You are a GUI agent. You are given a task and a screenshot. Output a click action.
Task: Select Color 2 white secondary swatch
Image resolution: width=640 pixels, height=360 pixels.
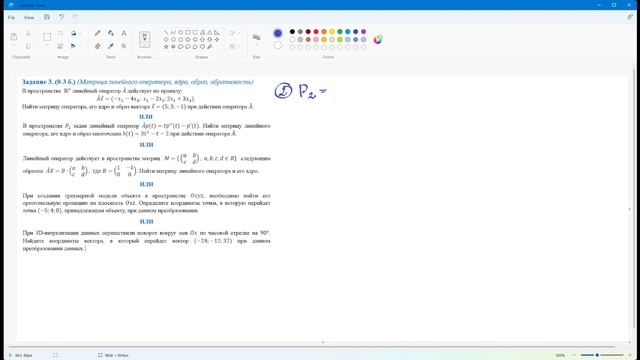[278, 45]
